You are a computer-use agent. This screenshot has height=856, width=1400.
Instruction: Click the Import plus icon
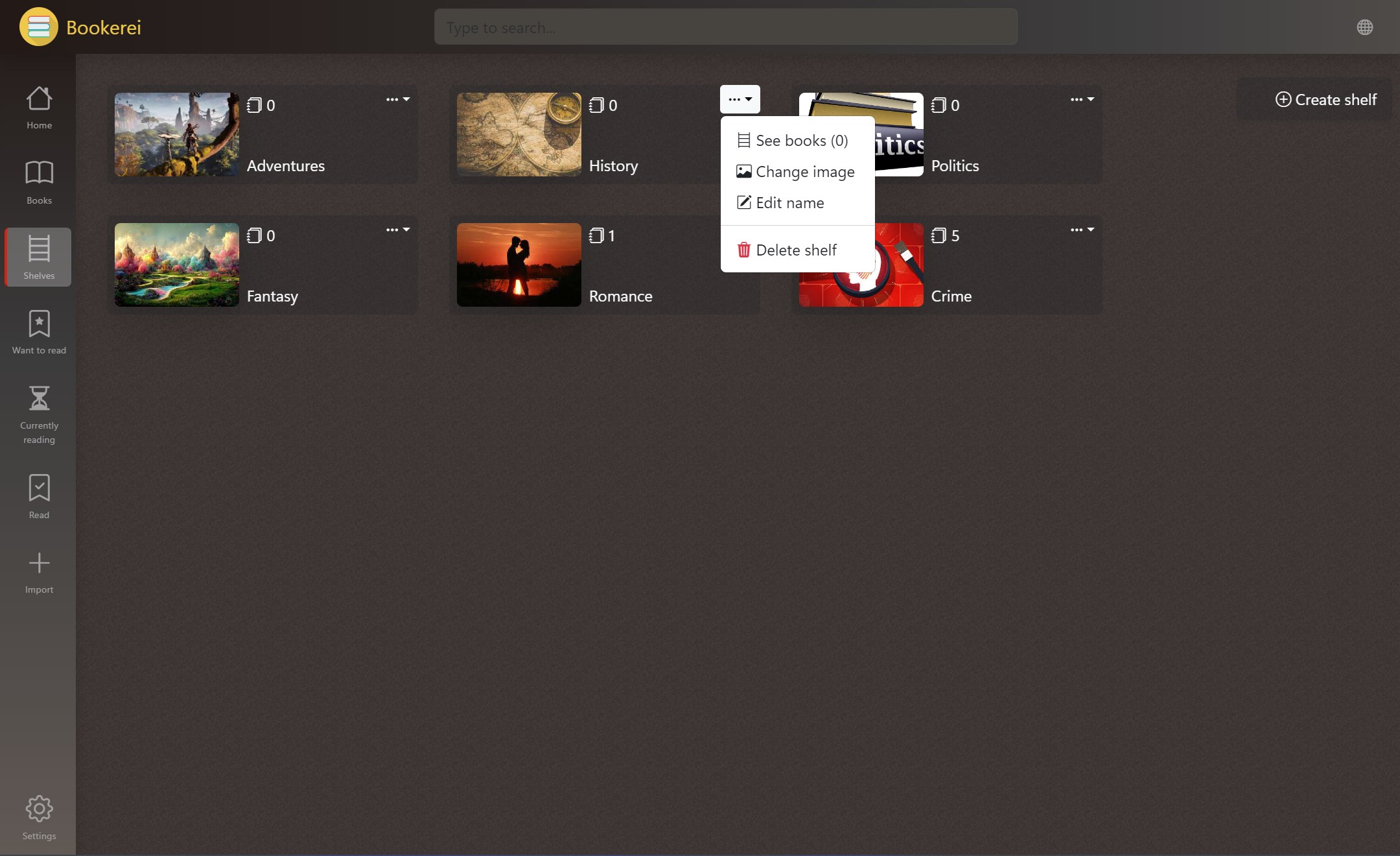39,563
